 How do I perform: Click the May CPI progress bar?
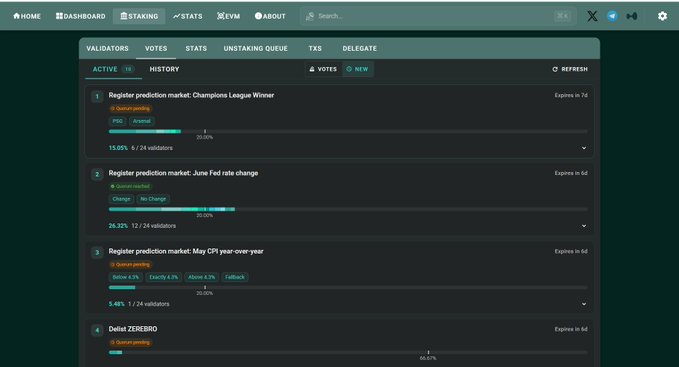click(348, 287)
